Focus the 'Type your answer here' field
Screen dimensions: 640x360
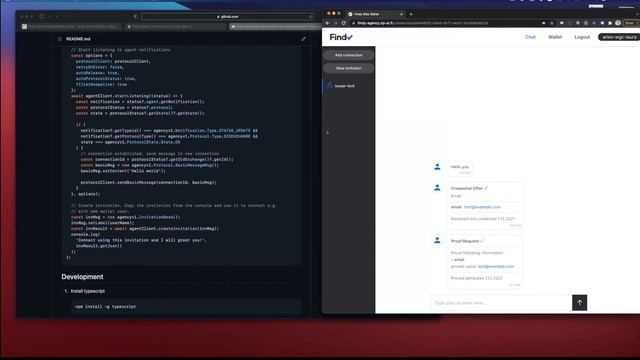501,303
